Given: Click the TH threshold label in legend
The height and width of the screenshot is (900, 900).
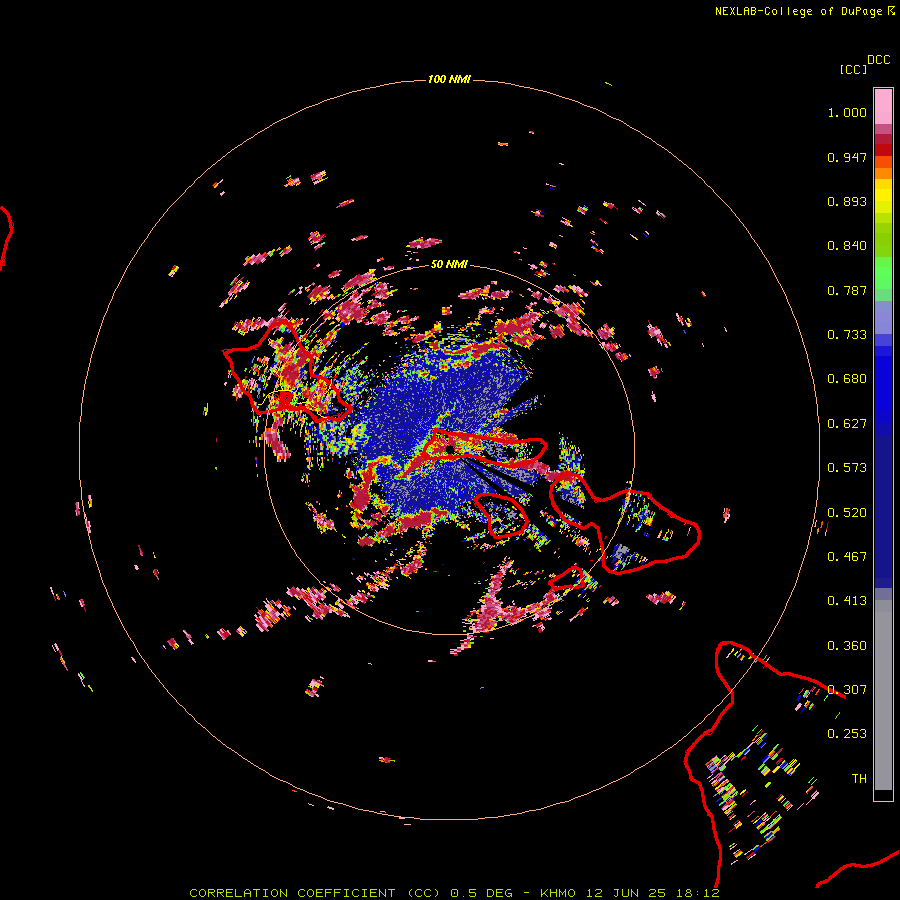Looking at the screenshot, I should 859,779.
